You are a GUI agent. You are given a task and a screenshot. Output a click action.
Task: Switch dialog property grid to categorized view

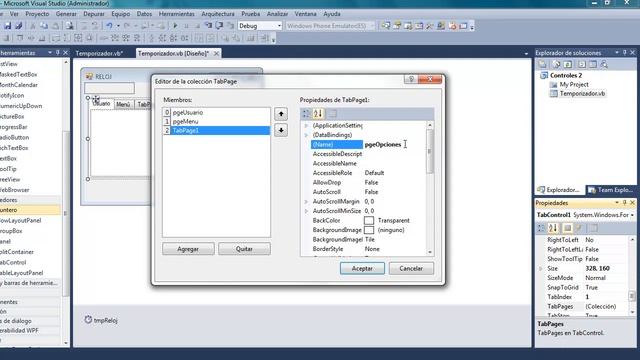306,114
